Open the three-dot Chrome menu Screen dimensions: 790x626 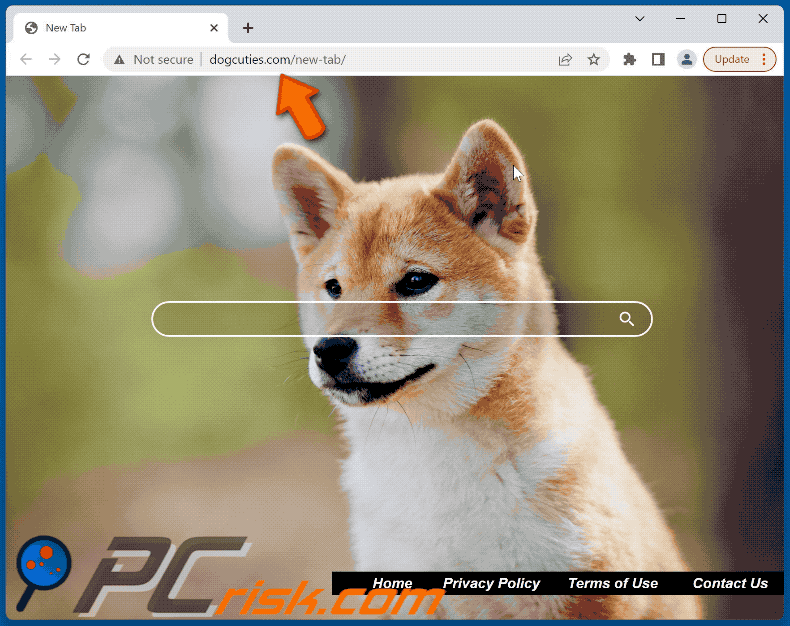[764, 59]
